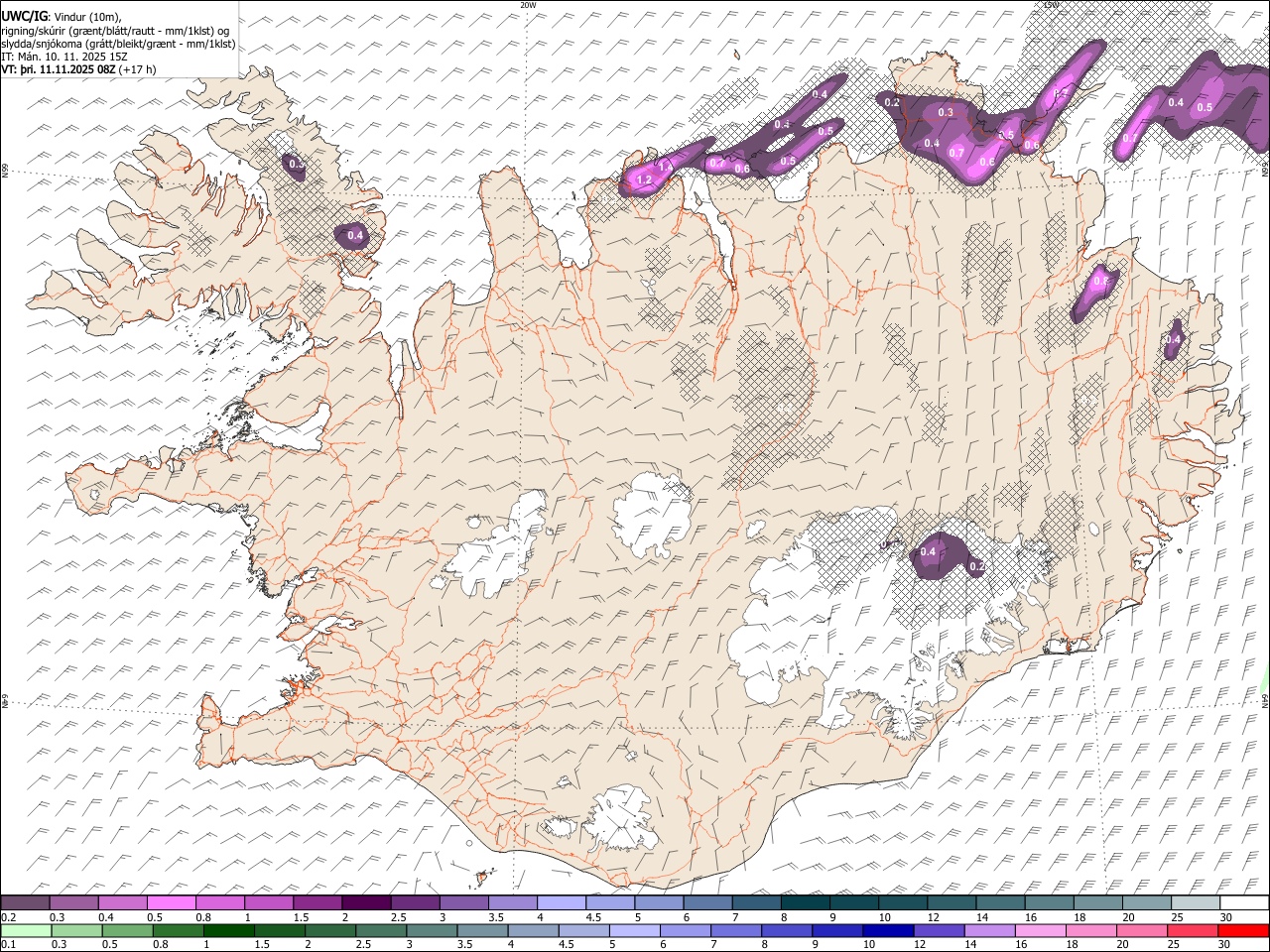Click the Langjökull glacier west of Hofsjökull
The height and width of the screenshot is (952, 1270).
[498, 547]
